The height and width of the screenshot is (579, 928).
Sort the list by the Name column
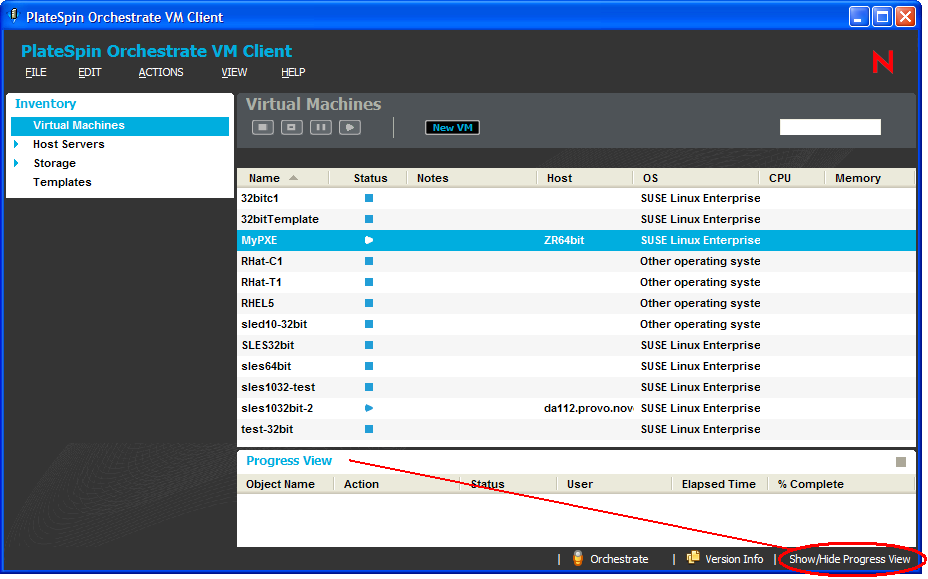point(265,178)
